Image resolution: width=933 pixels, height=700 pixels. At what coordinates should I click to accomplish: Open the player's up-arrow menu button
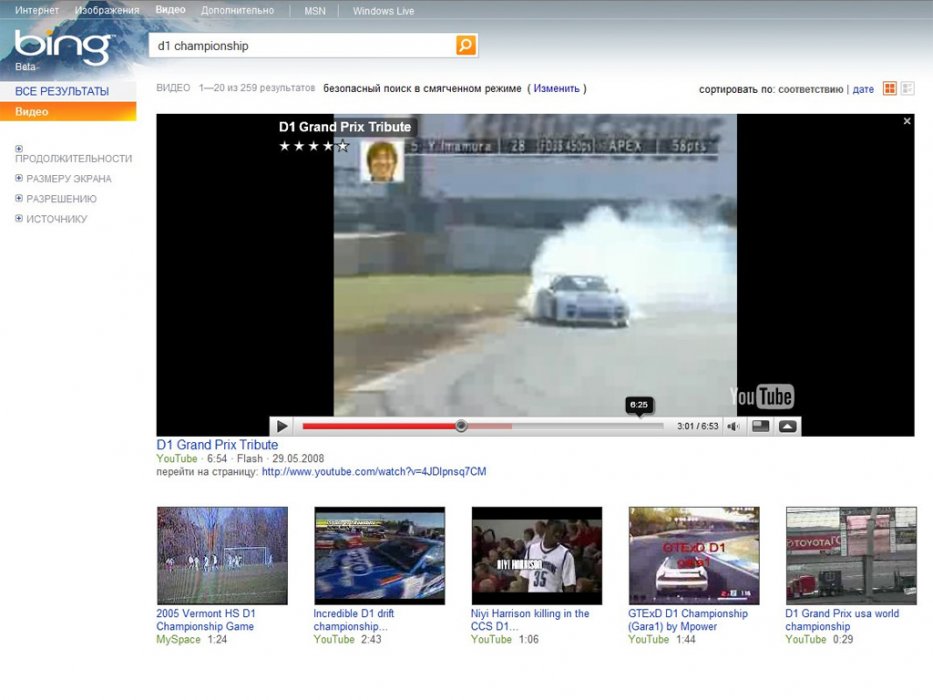[787, 426]
